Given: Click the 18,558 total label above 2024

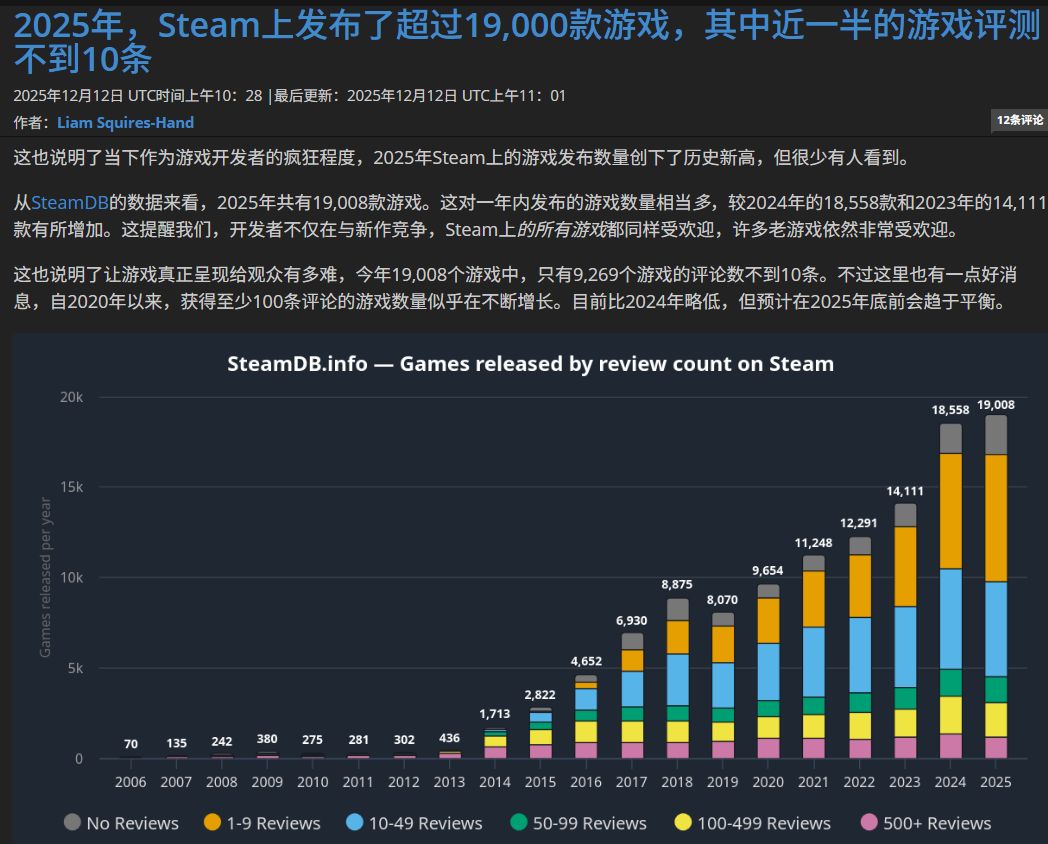Looking at the screenshot, I should pos(950,410).
